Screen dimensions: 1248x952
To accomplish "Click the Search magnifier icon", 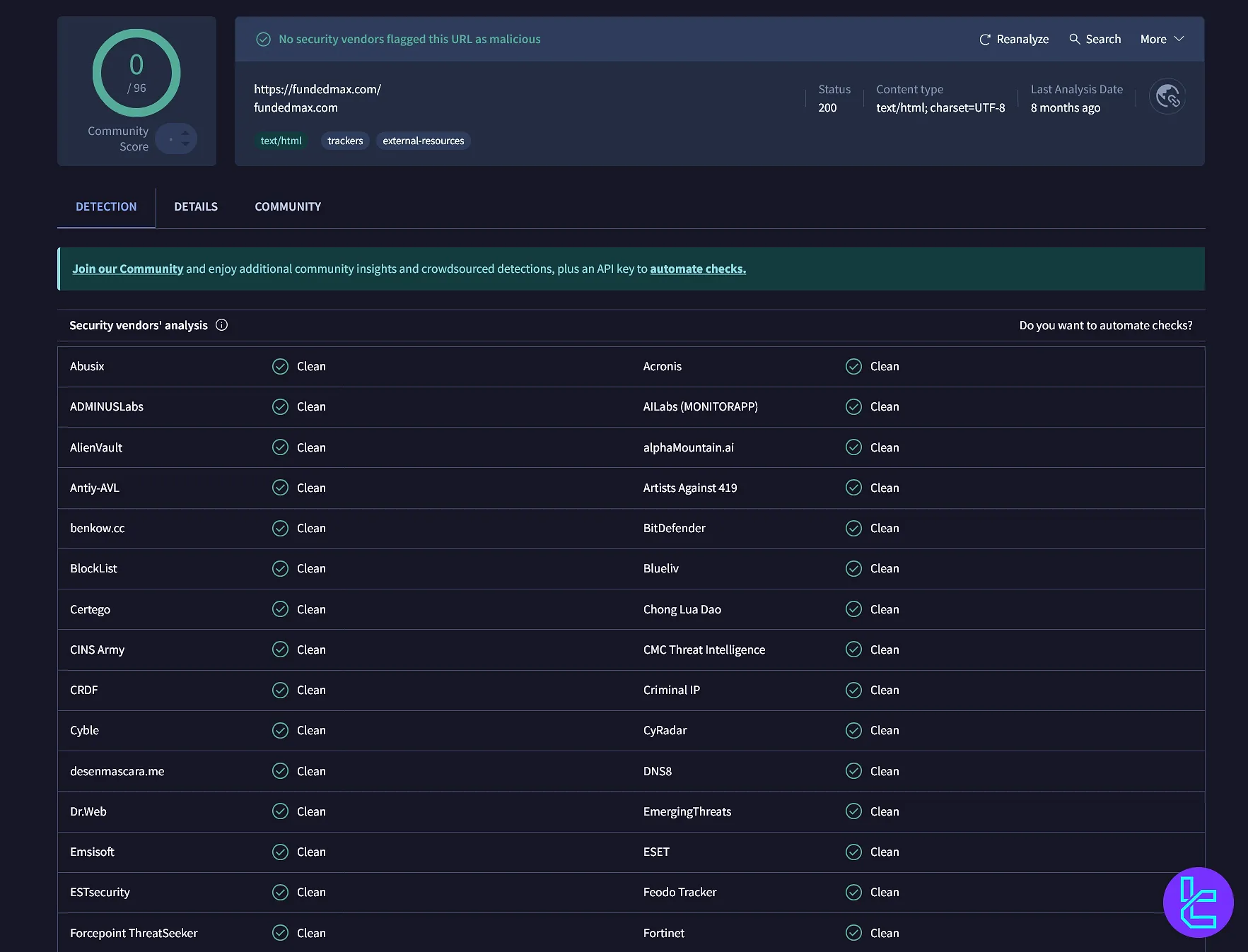I will pos(1074,40).
